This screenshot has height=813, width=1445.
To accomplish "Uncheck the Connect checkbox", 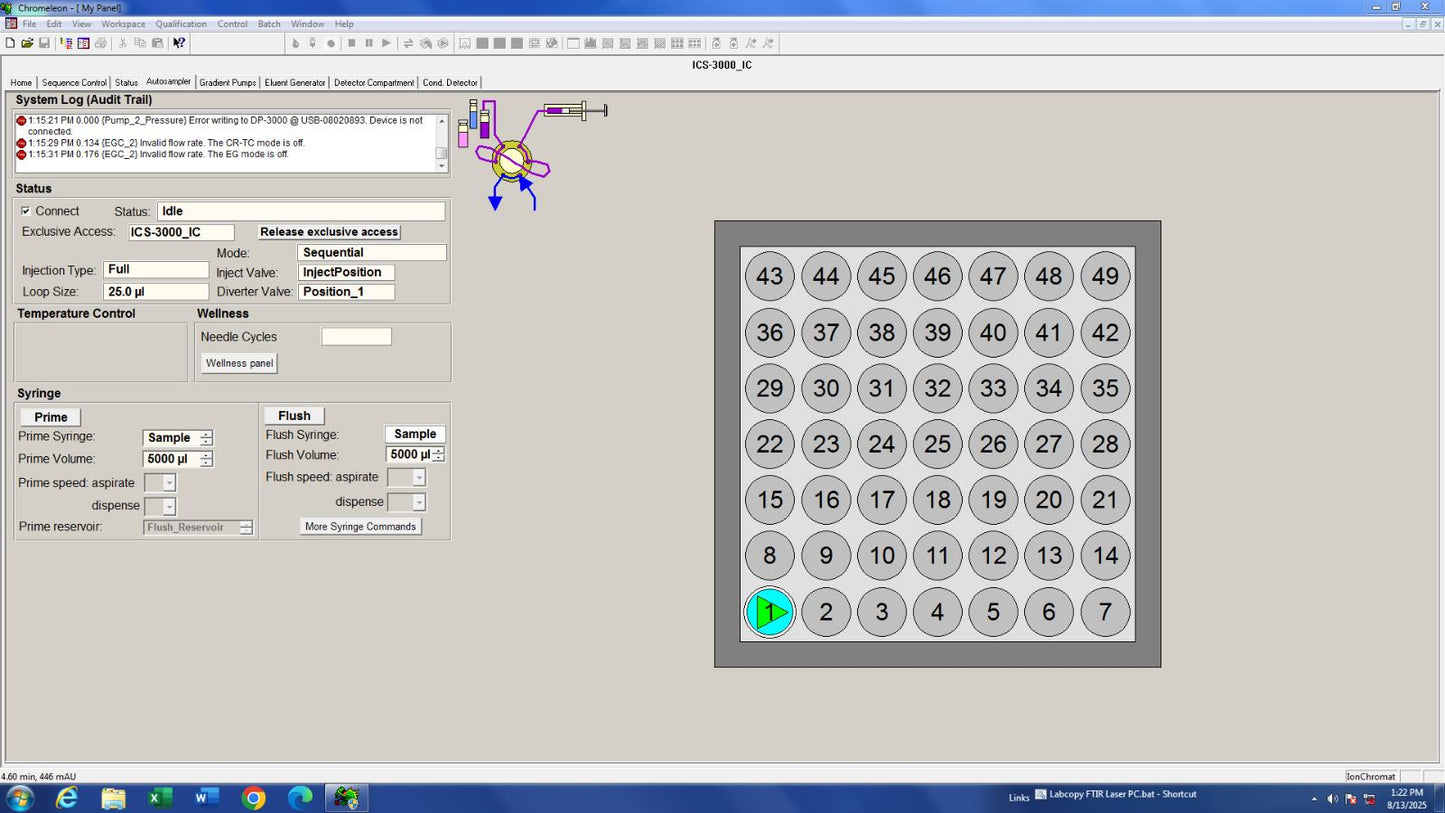I will point(26,211).
